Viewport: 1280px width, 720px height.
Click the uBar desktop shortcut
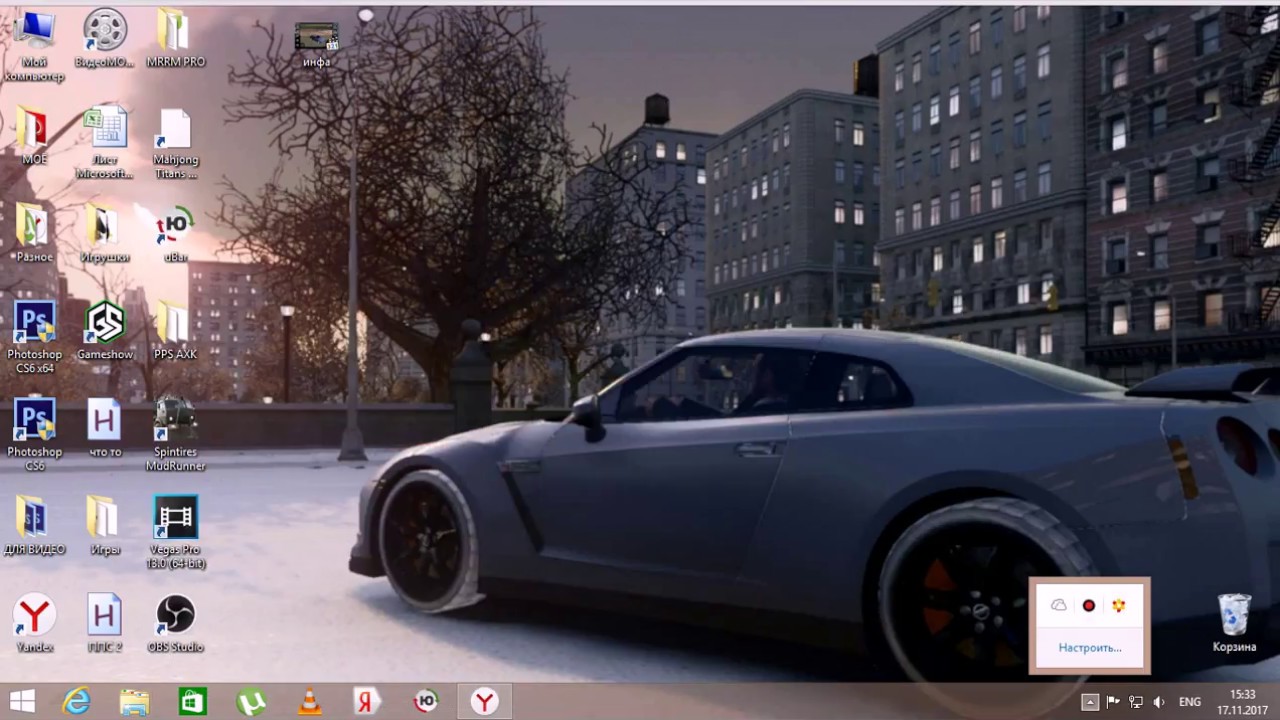click(175, 234)
